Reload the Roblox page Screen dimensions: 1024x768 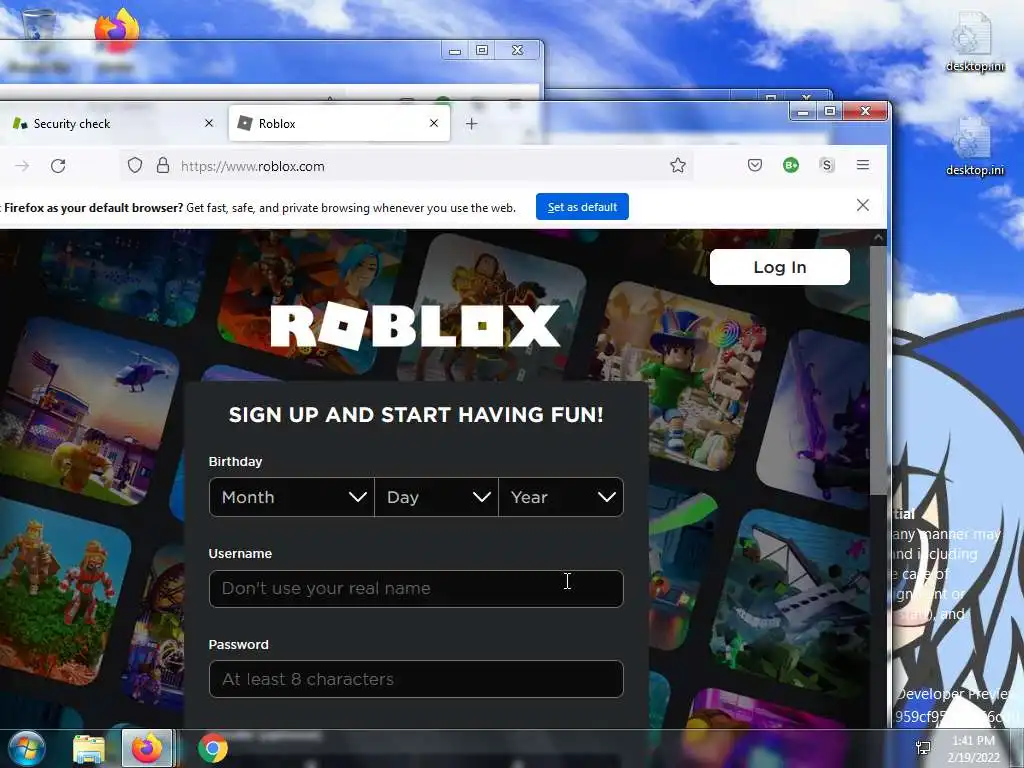(x=58, y=166)
